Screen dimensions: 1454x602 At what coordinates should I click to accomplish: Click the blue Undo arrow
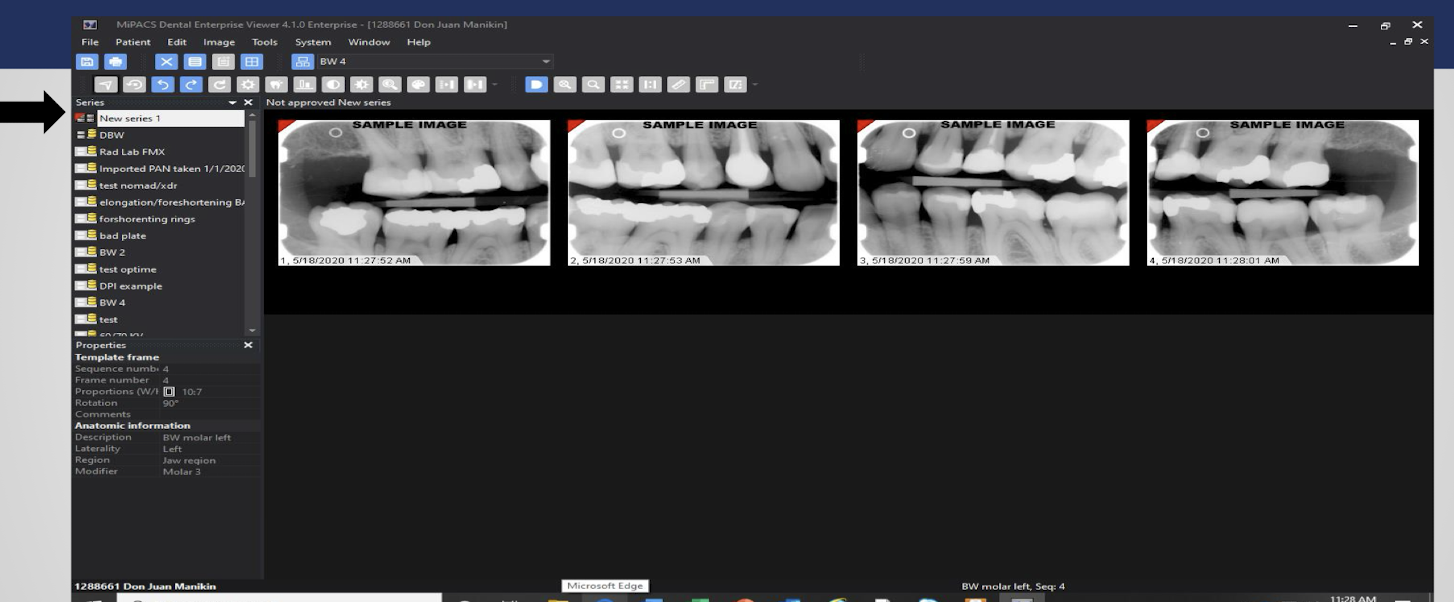(x=162, y=84)
